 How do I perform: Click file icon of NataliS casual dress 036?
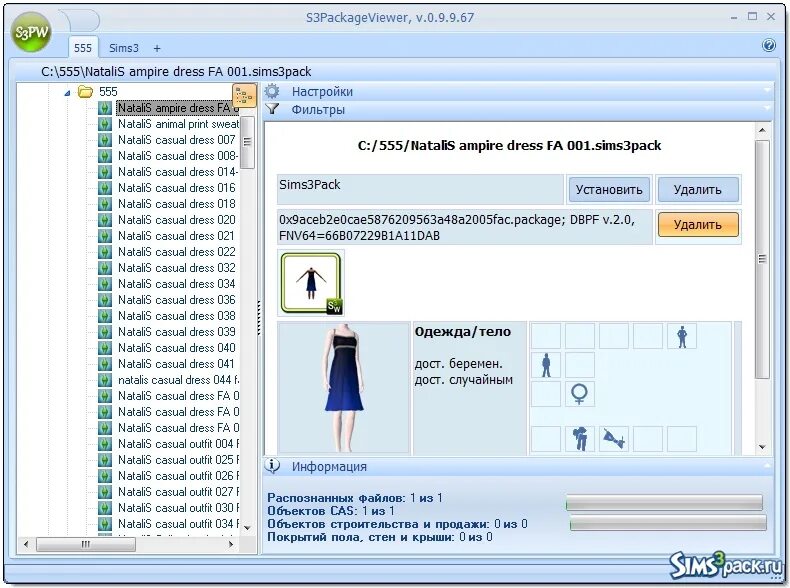click(105, 300)
